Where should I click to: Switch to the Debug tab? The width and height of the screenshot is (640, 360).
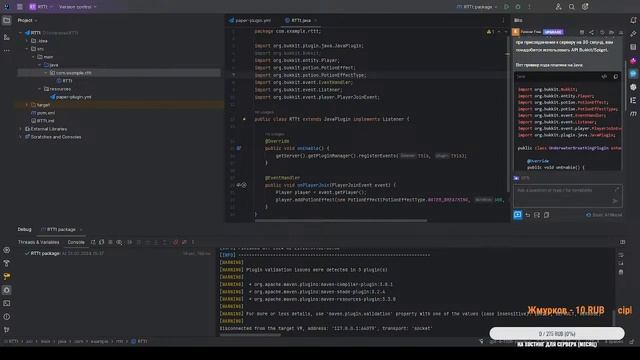pos(24,229)
